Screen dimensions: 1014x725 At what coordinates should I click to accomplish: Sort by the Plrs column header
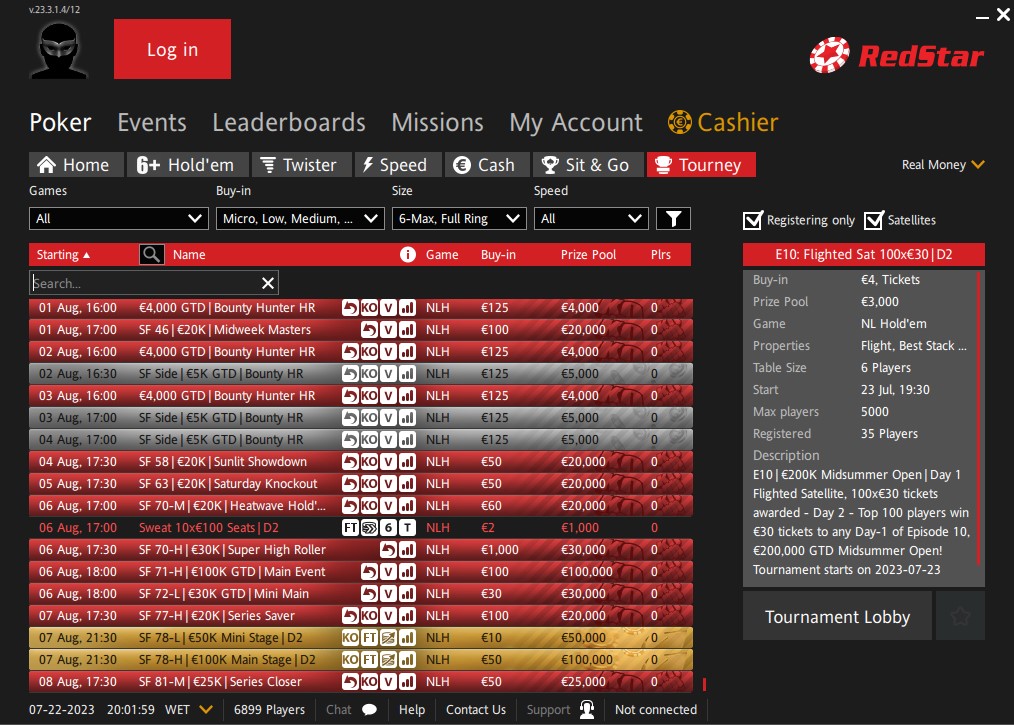coord(661,255)
